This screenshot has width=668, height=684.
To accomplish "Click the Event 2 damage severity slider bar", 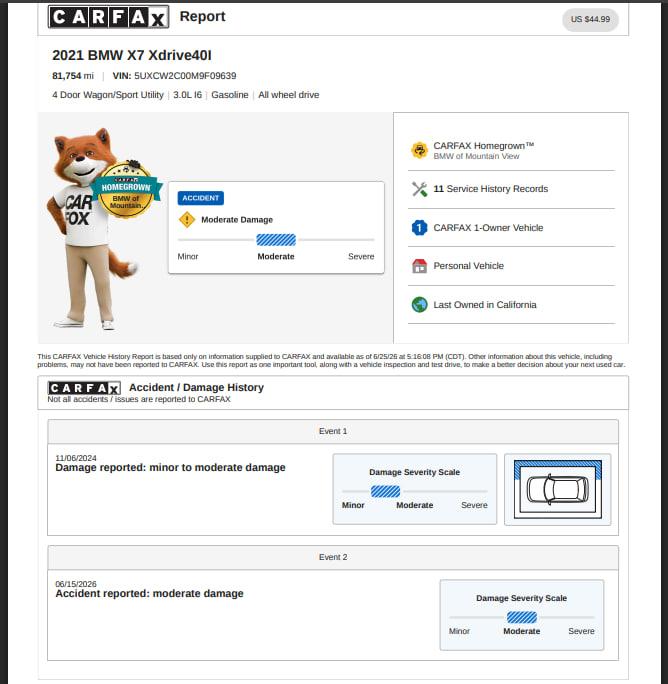I will (x=522, y=617).
